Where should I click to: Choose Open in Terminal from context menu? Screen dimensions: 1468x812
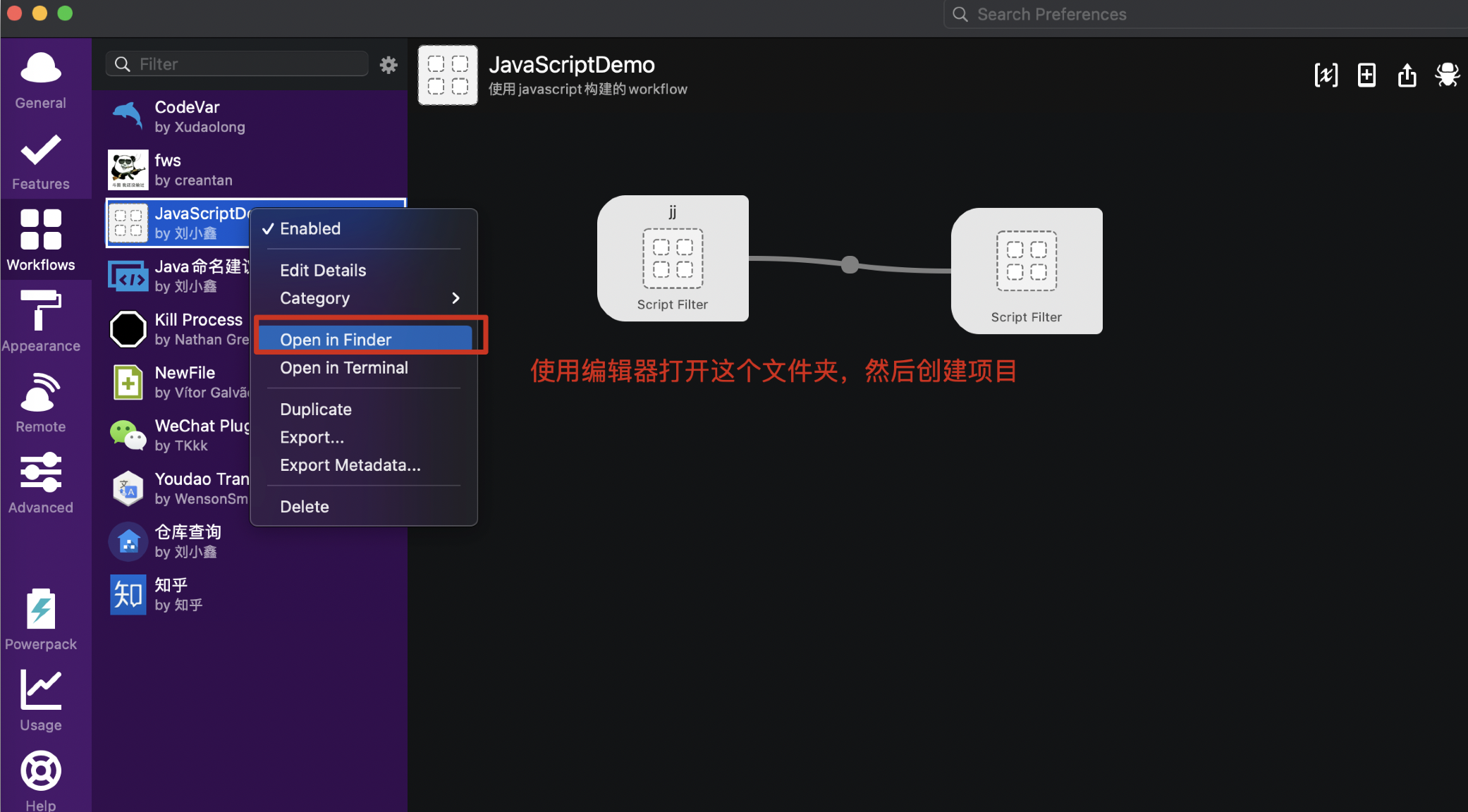click(344, 368)
